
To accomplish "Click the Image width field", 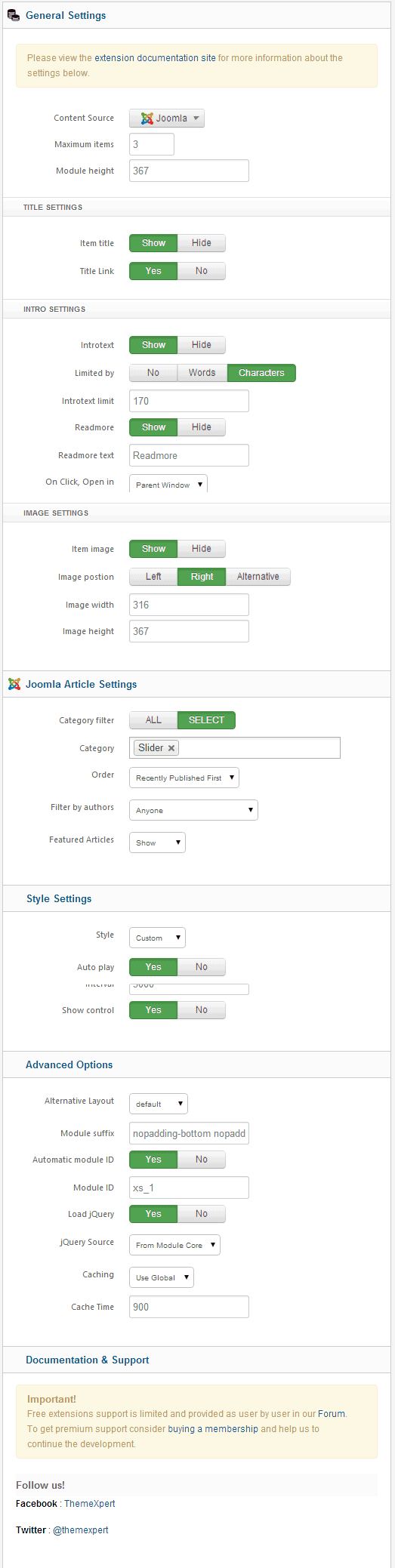I will [x=189, y=605].
